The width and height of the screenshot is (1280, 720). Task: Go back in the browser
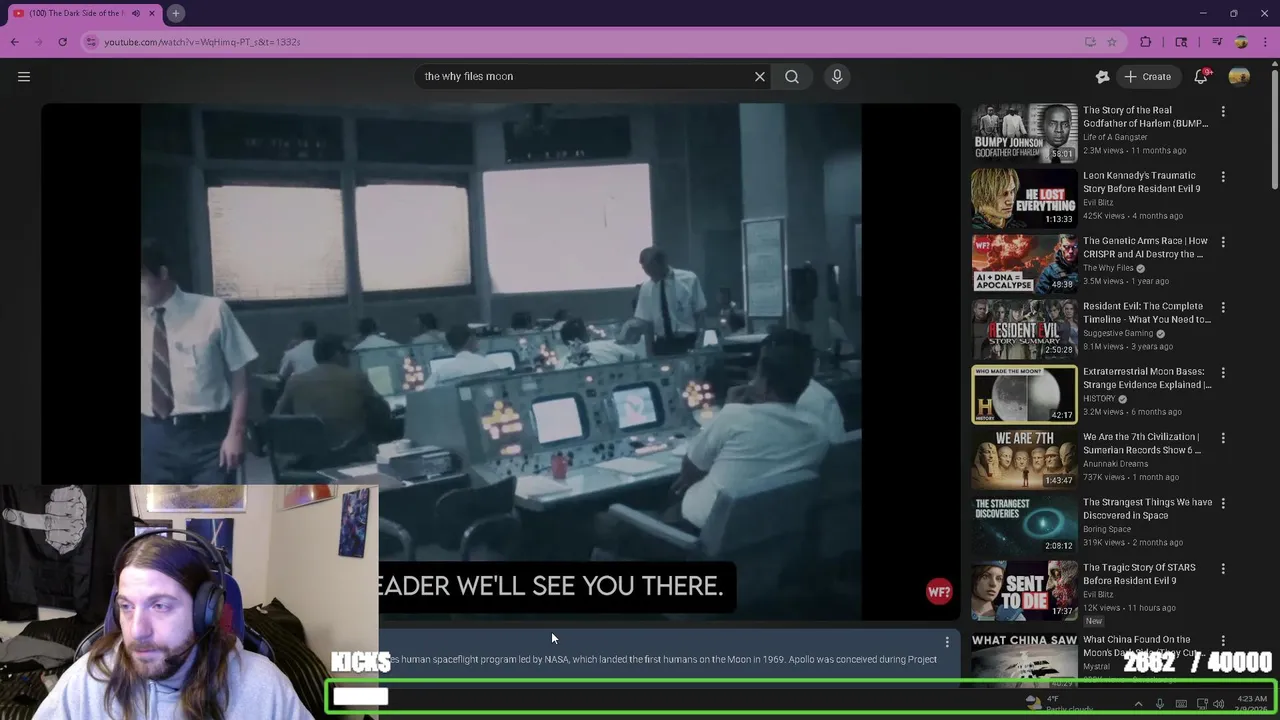[14, 42]
